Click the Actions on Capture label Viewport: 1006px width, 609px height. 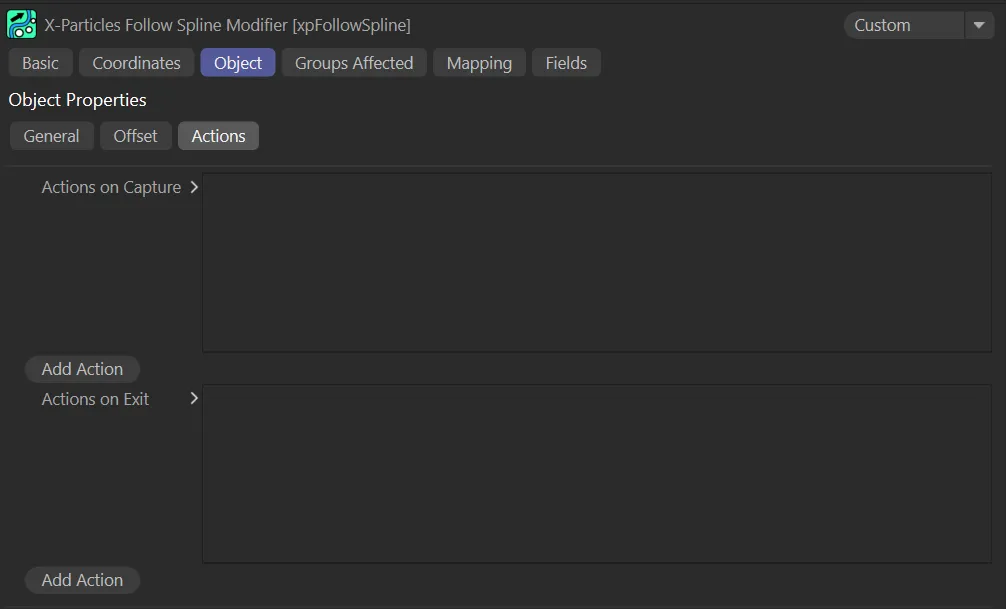pyautogui.click(x=111, y=187)
